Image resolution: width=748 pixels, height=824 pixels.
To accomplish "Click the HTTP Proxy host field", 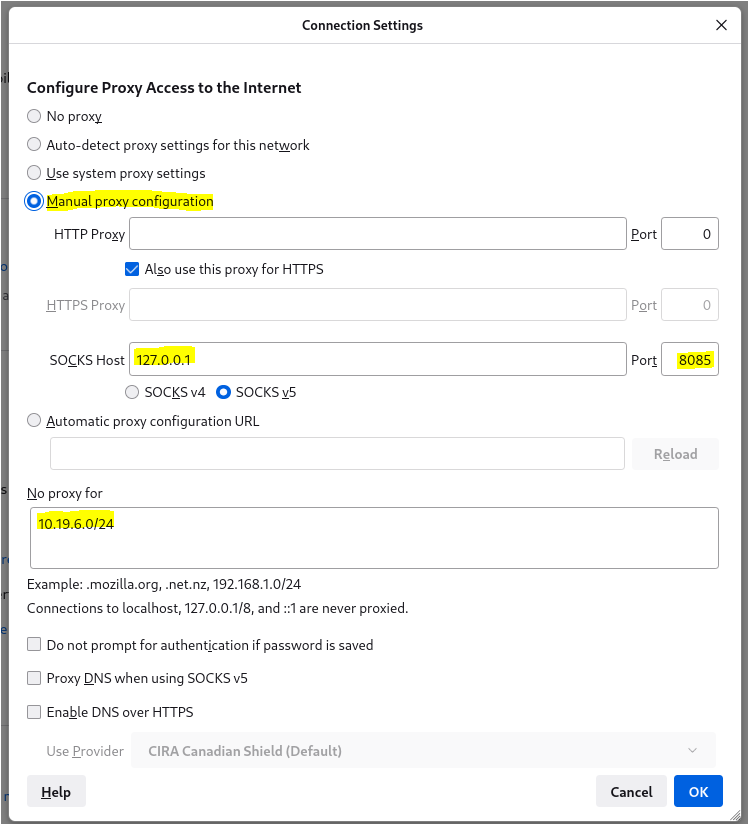I will pos(377,234).
